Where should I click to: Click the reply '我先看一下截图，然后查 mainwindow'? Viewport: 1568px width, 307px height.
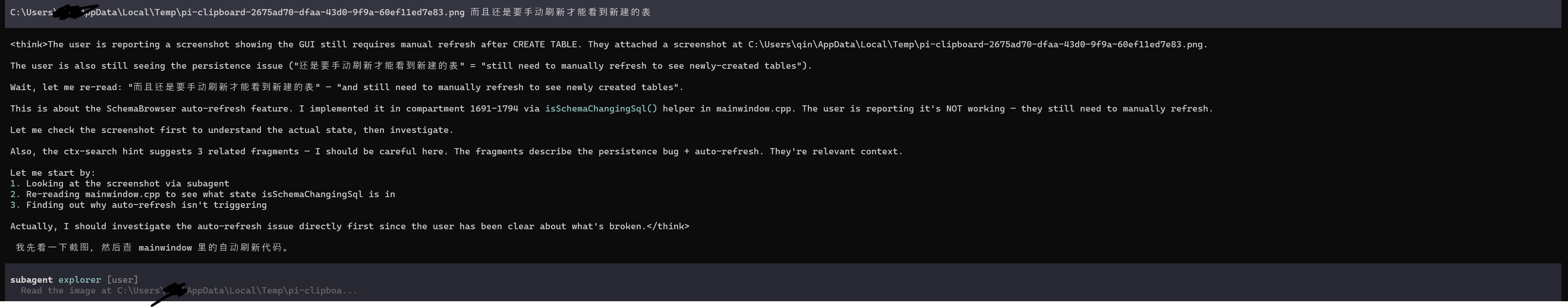point(153,247)
